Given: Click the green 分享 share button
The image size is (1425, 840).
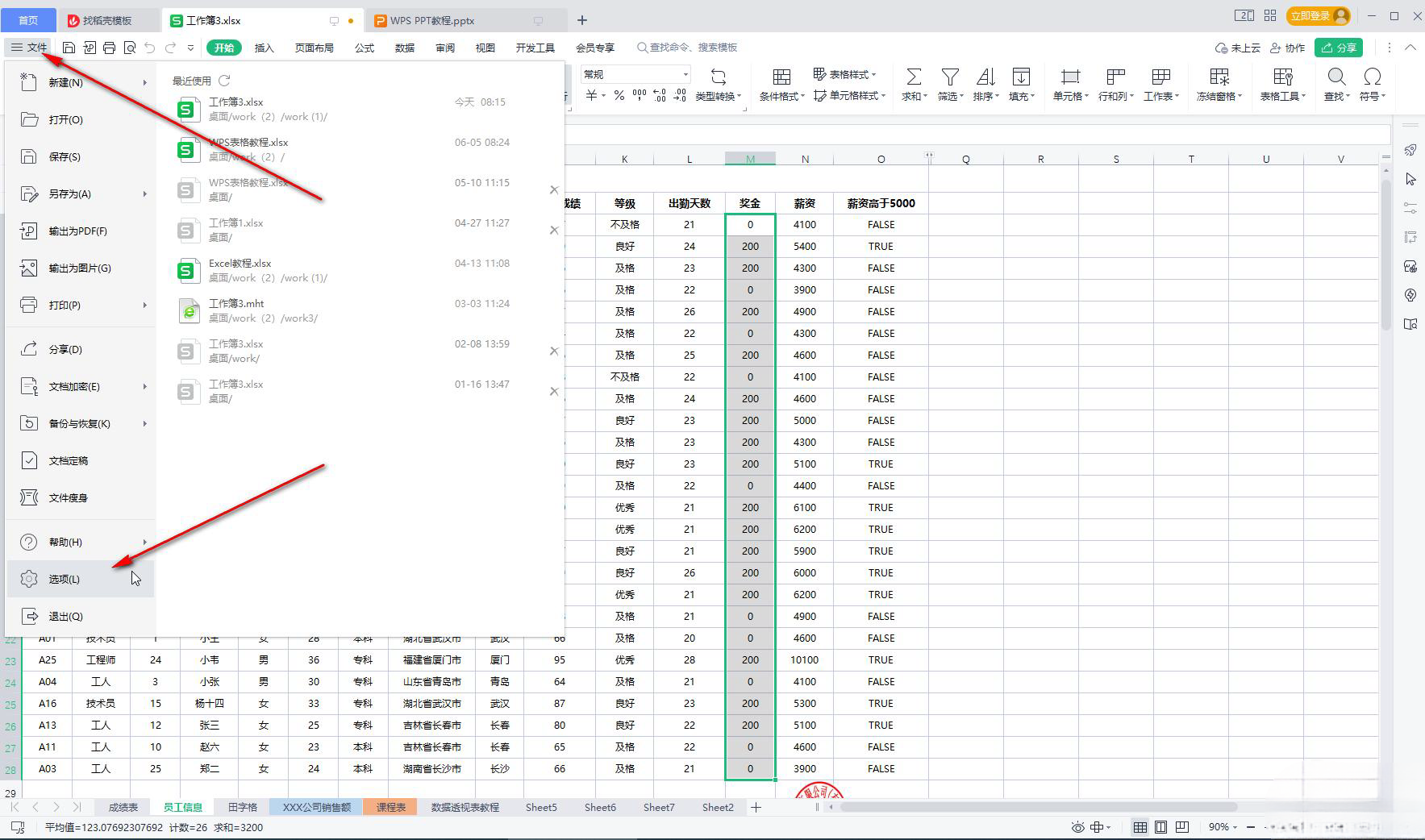Looking at the screenshot, I should (x=1338, y=48).
